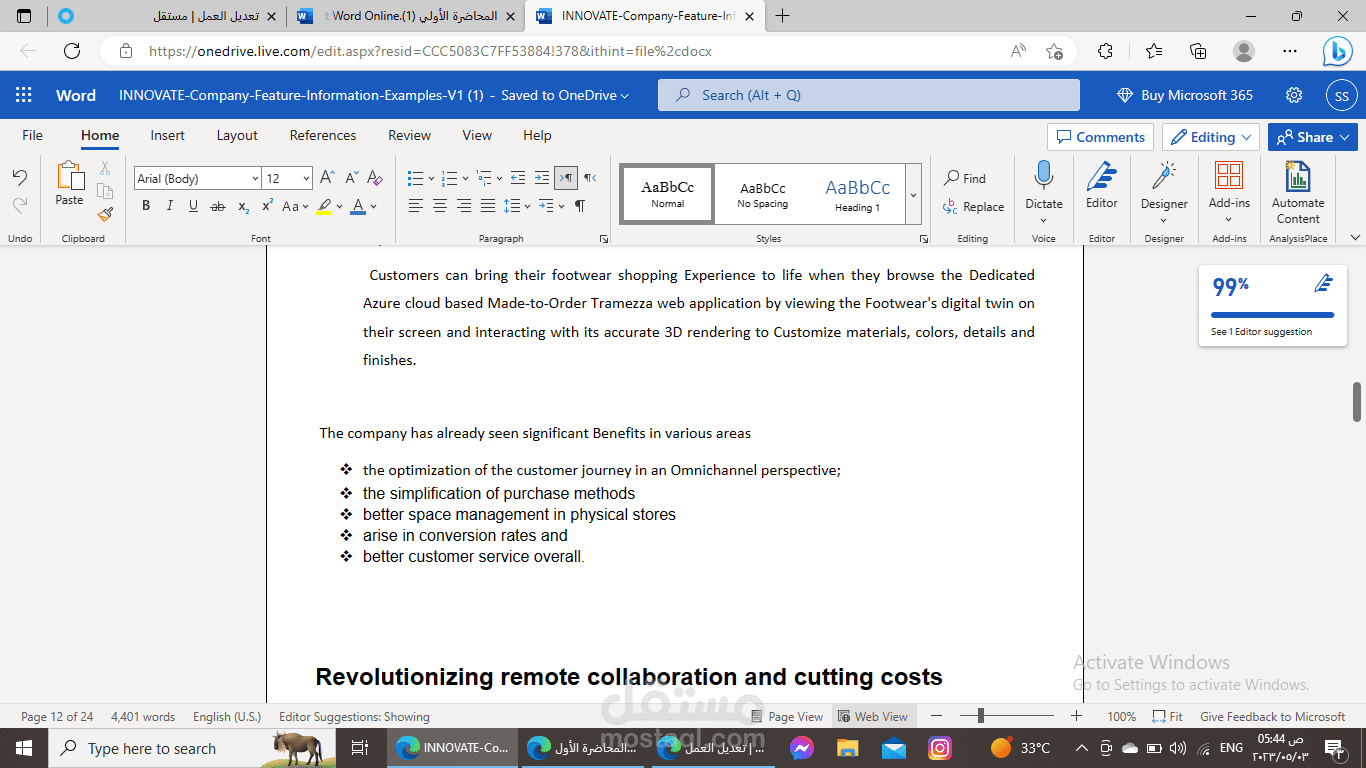Open the File menu
Image resolution: width=1366 pixels, height=768 pixels.
click(32, 135)
